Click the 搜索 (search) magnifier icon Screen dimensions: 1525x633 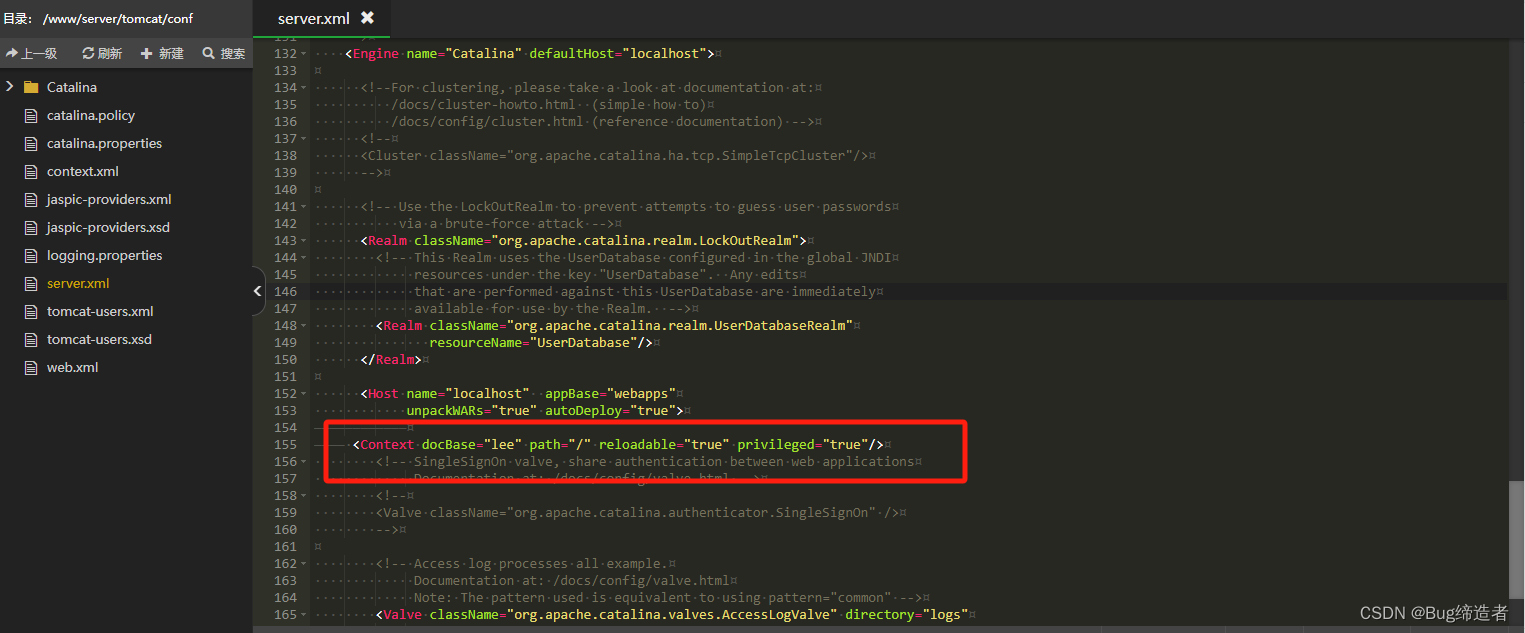pos(206,53)
